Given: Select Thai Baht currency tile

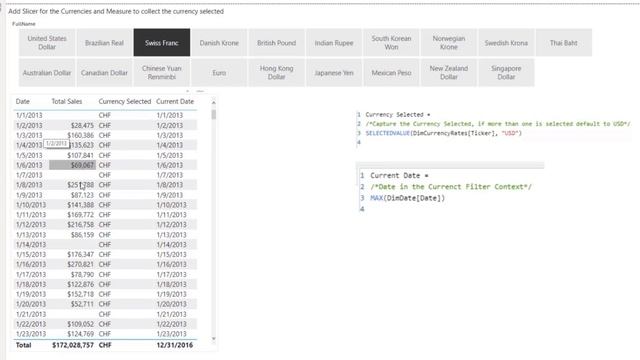Looking at the screenshot, I should click(x=563, y=42).
